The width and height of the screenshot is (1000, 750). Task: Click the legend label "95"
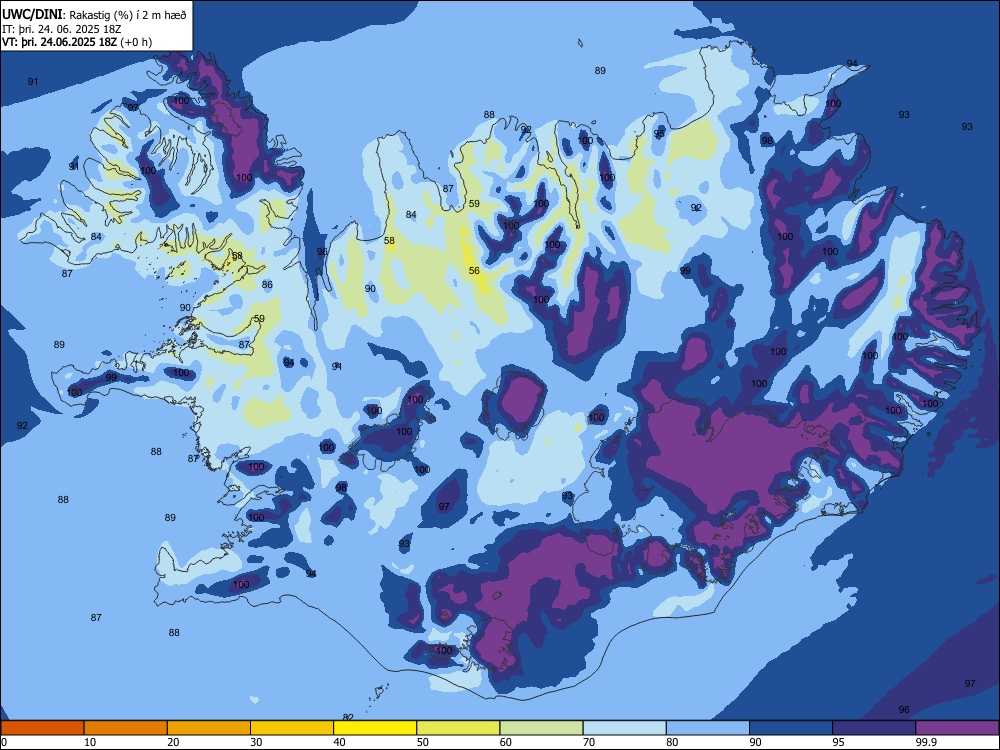(x=839, y=742)
